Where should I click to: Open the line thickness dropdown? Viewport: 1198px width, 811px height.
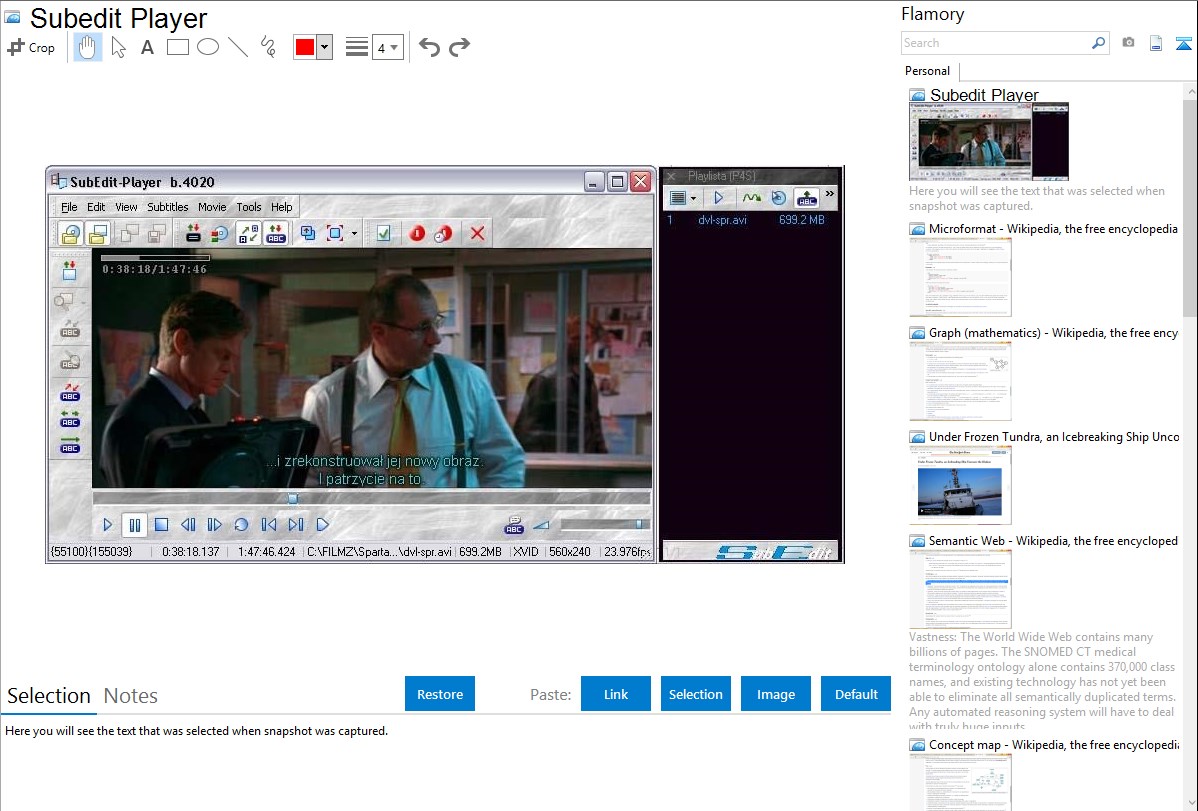tap(388, 47)
